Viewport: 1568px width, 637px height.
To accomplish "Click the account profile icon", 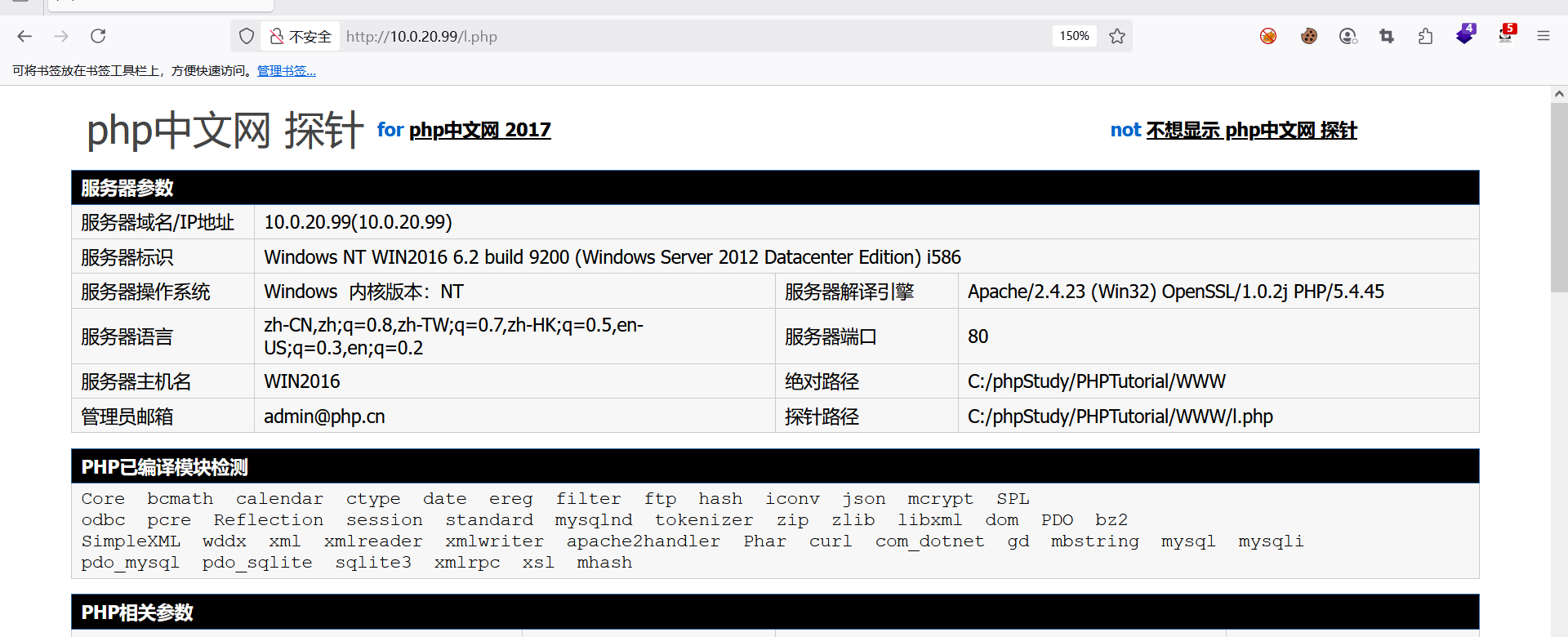I will click(1348, 36).
